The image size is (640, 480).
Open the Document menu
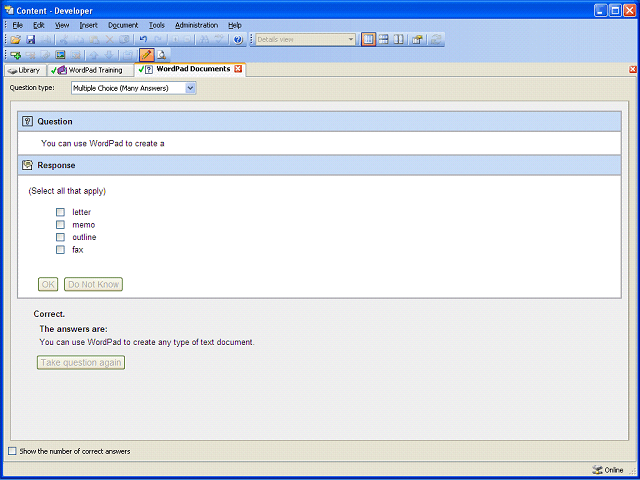[x=123, y=25]
